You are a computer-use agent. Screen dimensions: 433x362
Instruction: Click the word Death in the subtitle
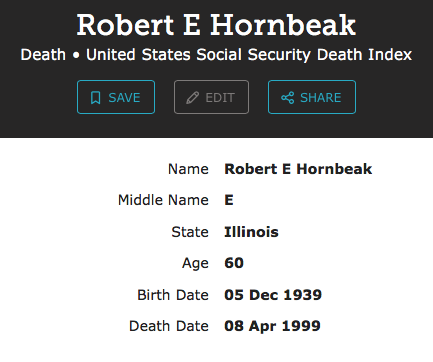click(43, 55)
